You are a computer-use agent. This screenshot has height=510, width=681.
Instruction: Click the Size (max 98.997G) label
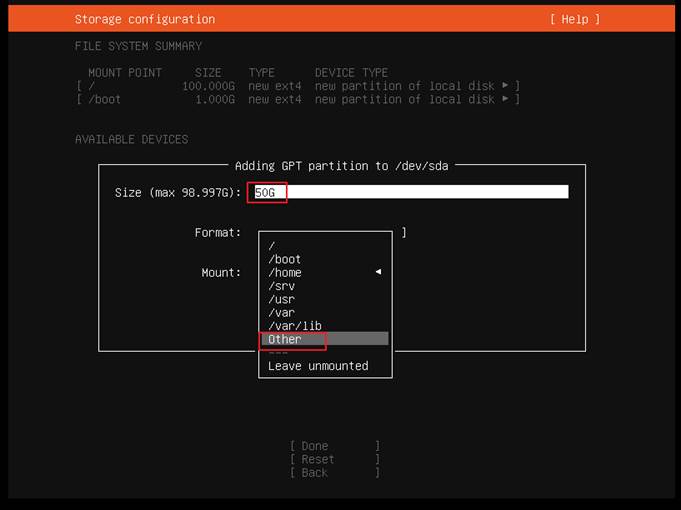178,192
